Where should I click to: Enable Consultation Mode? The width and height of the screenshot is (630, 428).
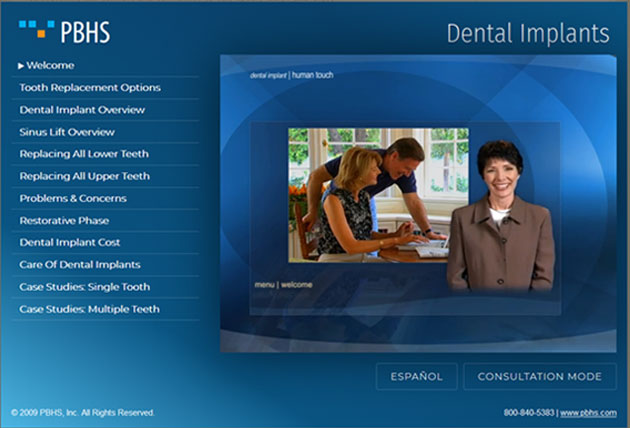(539, 377)
